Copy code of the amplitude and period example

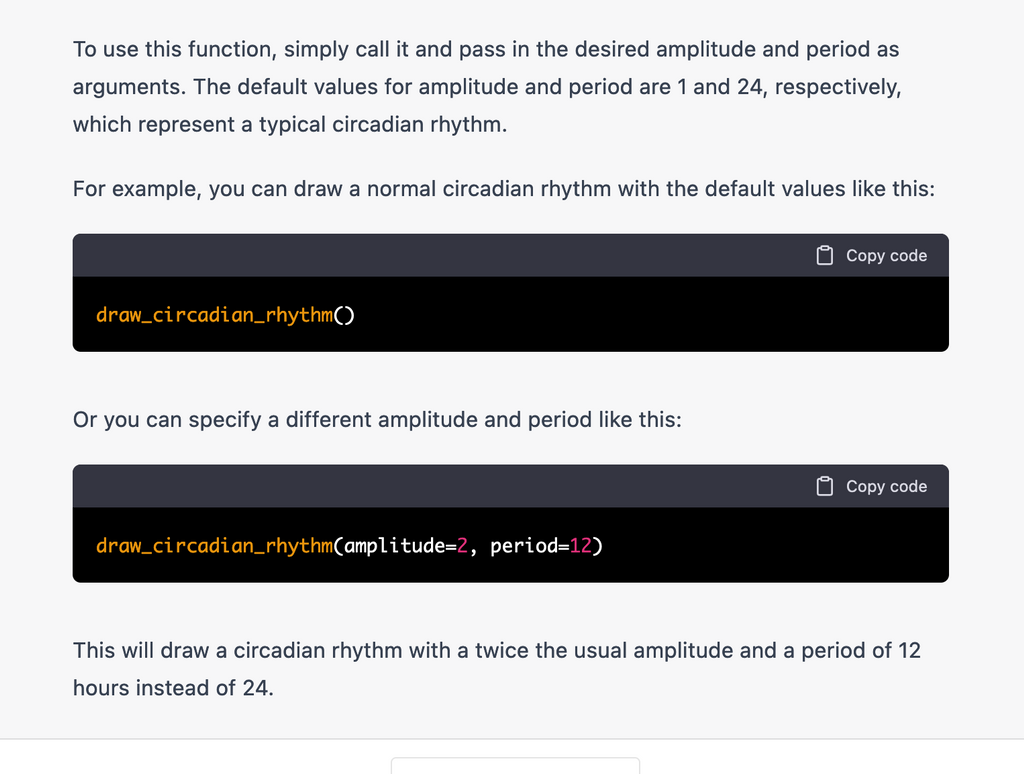[x=872, y=487]
